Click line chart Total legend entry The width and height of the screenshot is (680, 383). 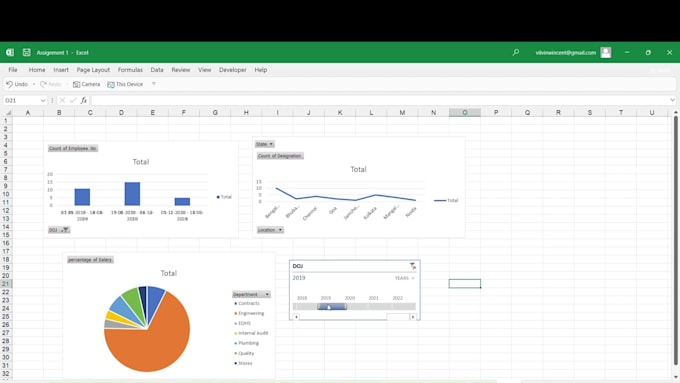446,200
